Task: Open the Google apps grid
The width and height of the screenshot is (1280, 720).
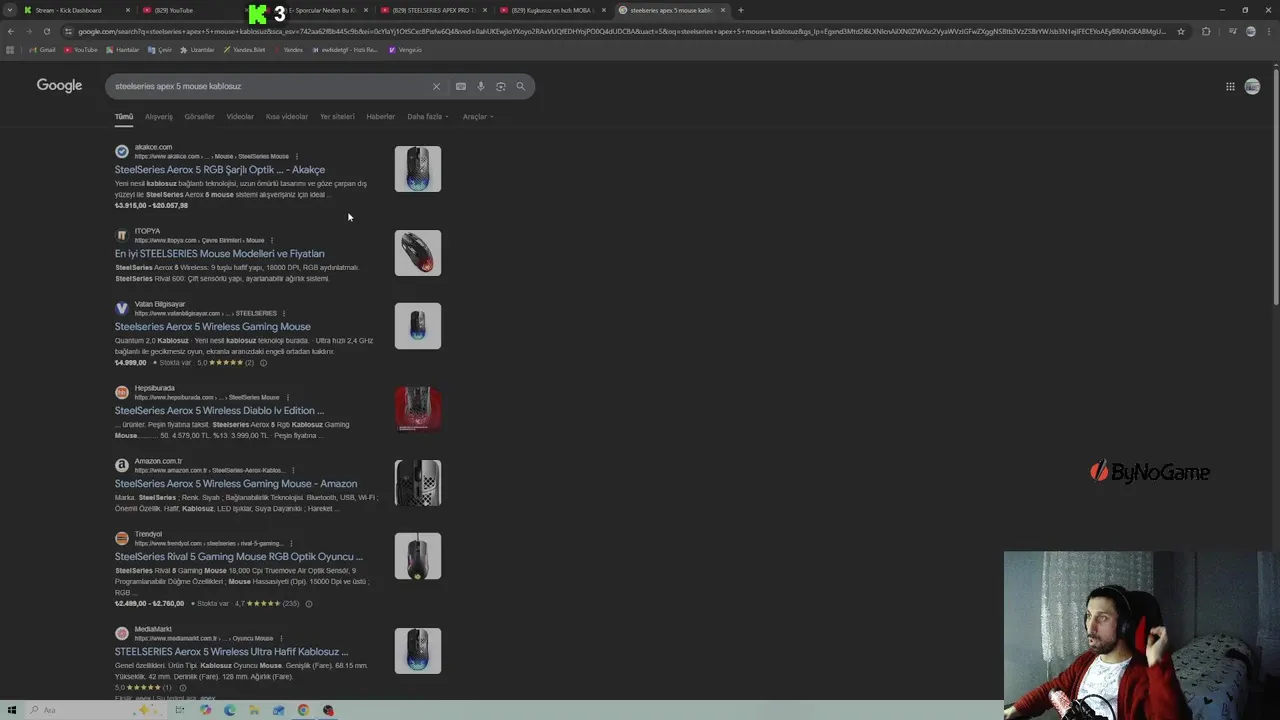Action: [x=1230, y=86]
